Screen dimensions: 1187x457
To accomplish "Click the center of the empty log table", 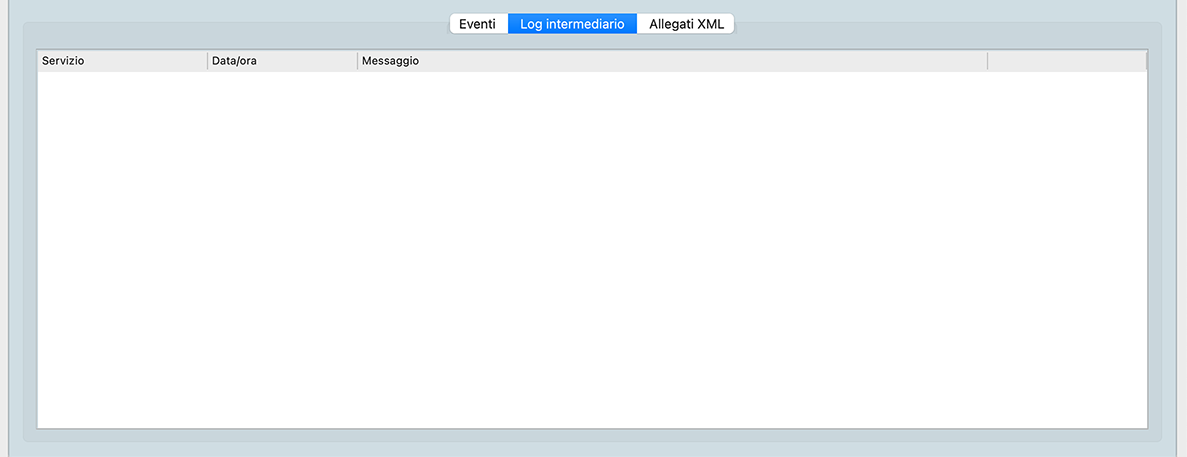I will tap(592, 250).
